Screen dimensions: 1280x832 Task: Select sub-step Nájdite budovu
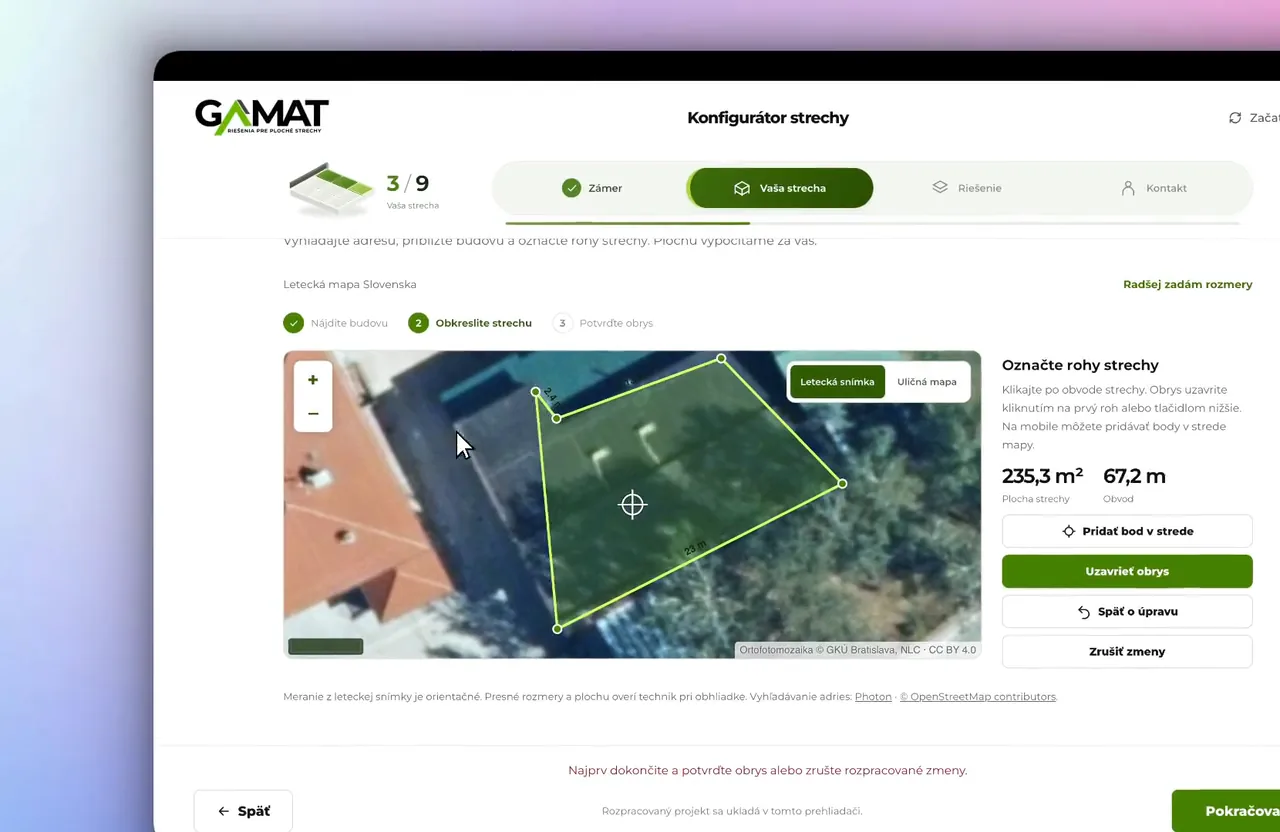336,323
